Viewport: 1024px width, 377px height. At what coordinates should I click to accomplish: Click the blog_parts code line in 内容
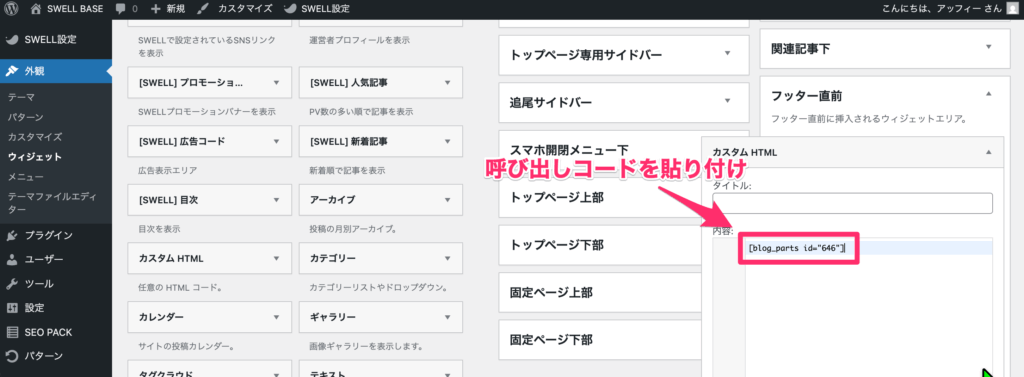798,248
